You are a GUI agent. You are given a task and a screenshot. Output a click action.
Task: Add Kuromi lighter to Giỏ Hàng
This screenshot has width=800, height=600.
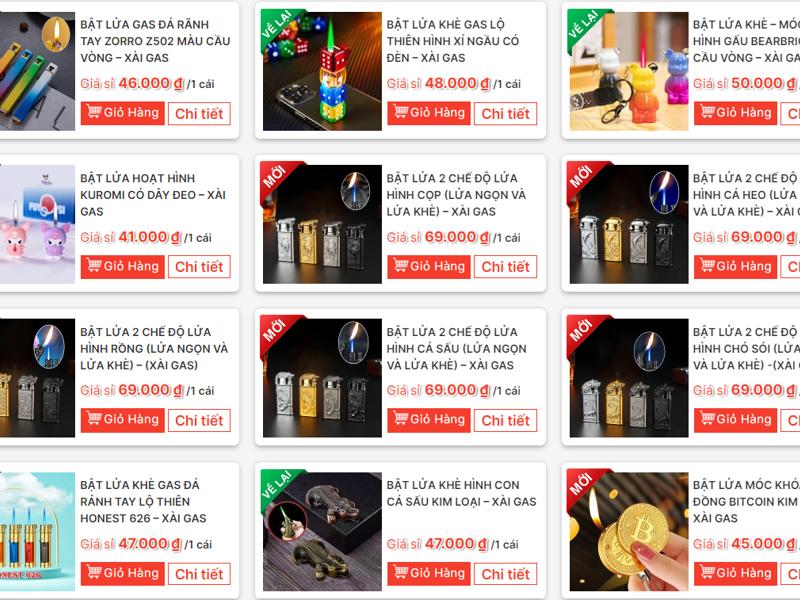122,267
